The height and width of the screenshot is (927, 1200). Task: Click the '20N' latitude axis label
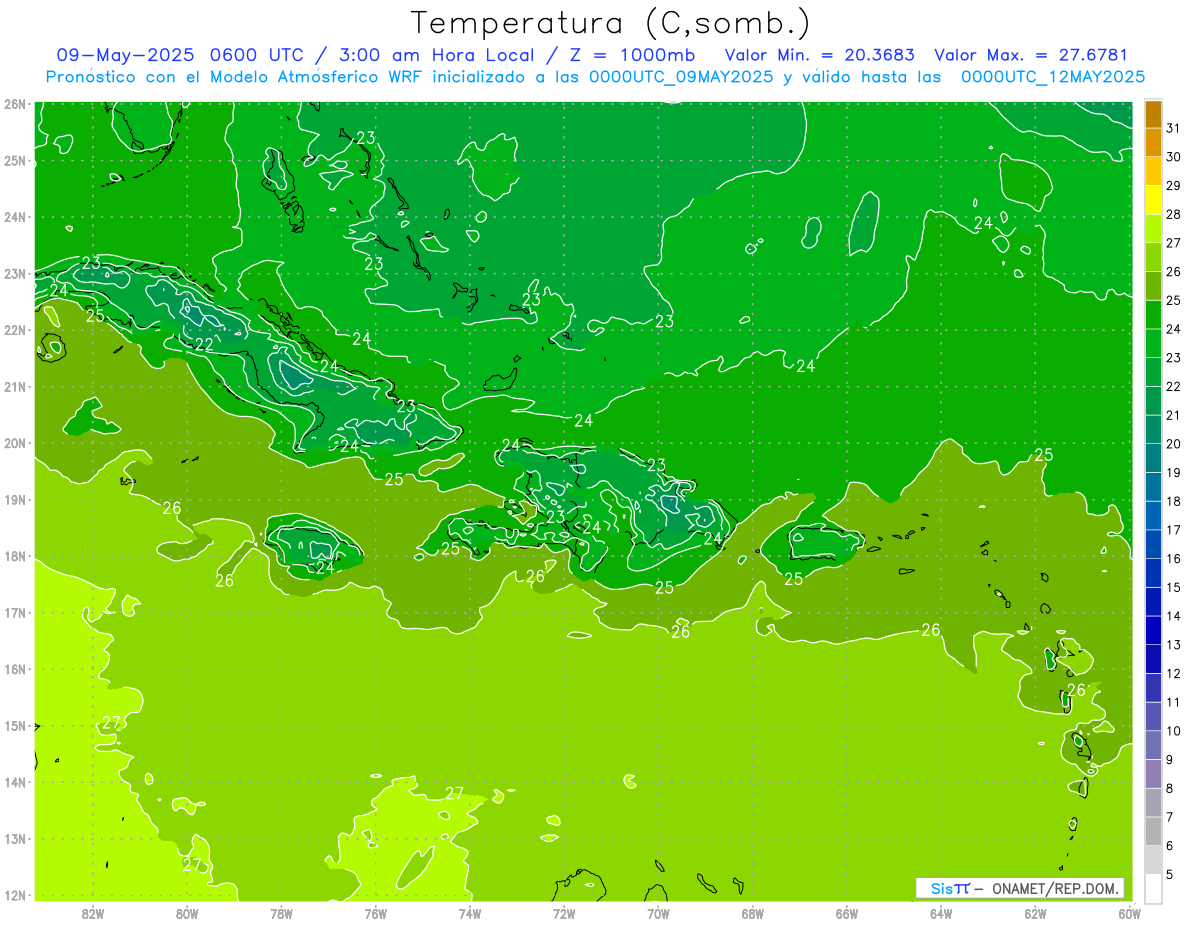(x=14, y=443)
